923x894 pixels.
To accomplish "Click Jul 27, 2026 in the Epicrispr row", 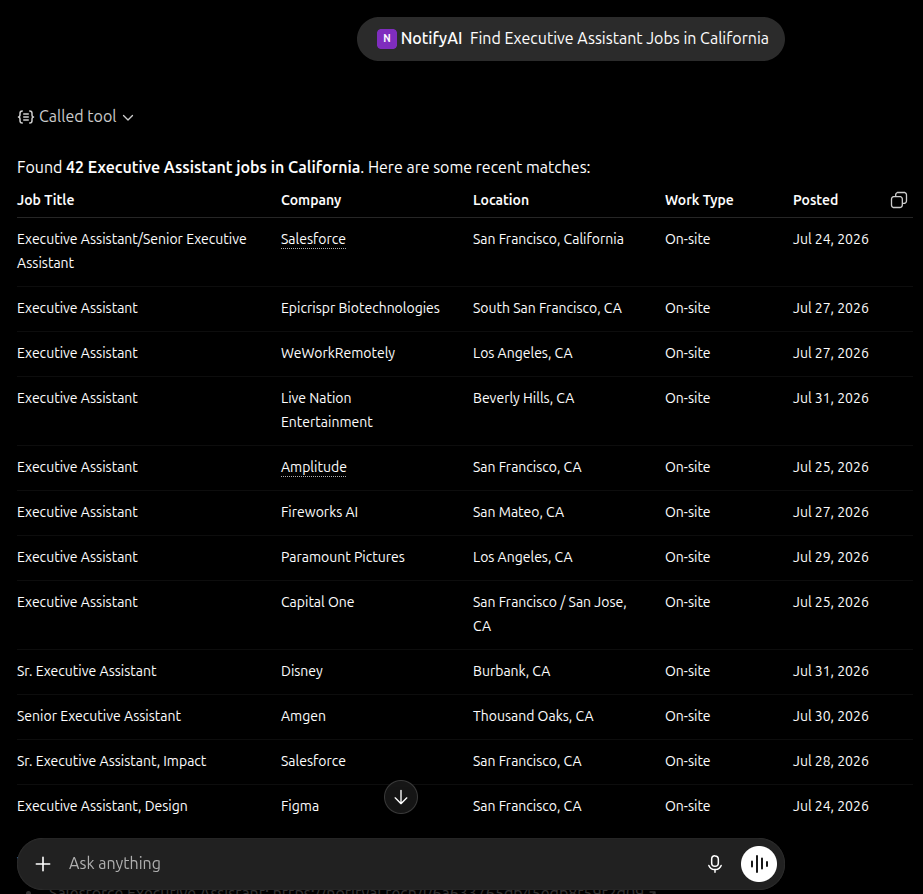I will pyautogui.click(x=831, y=308).
